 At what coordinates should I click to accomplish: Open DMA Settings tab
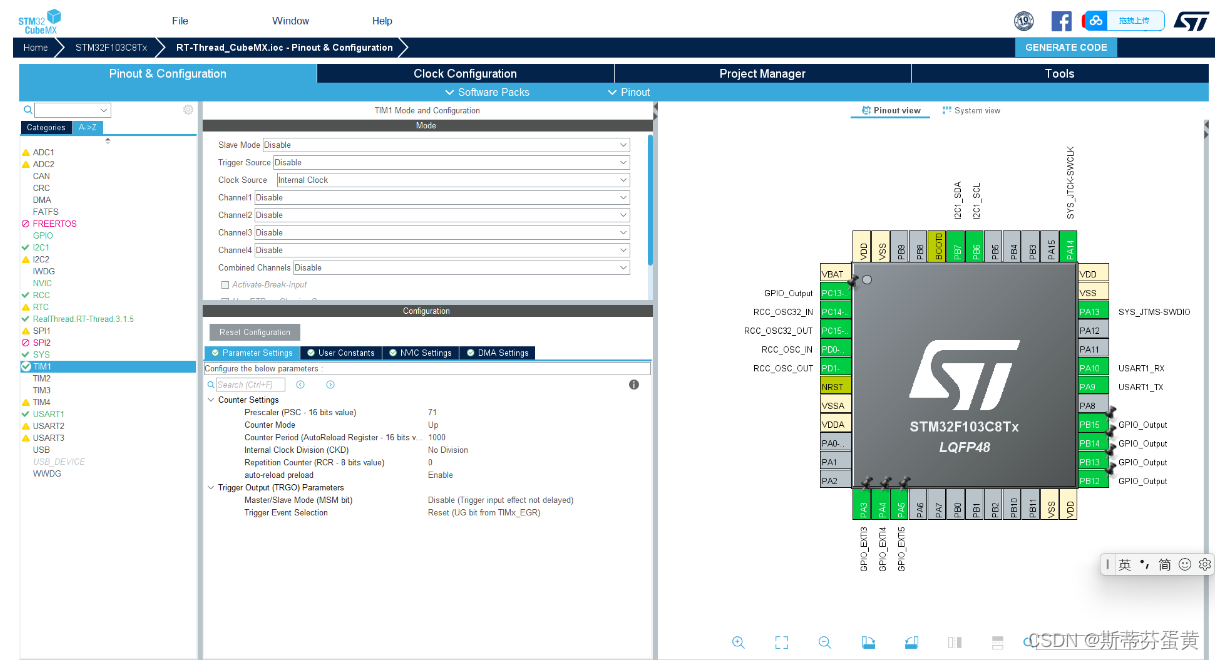click(x=497, y=352)
